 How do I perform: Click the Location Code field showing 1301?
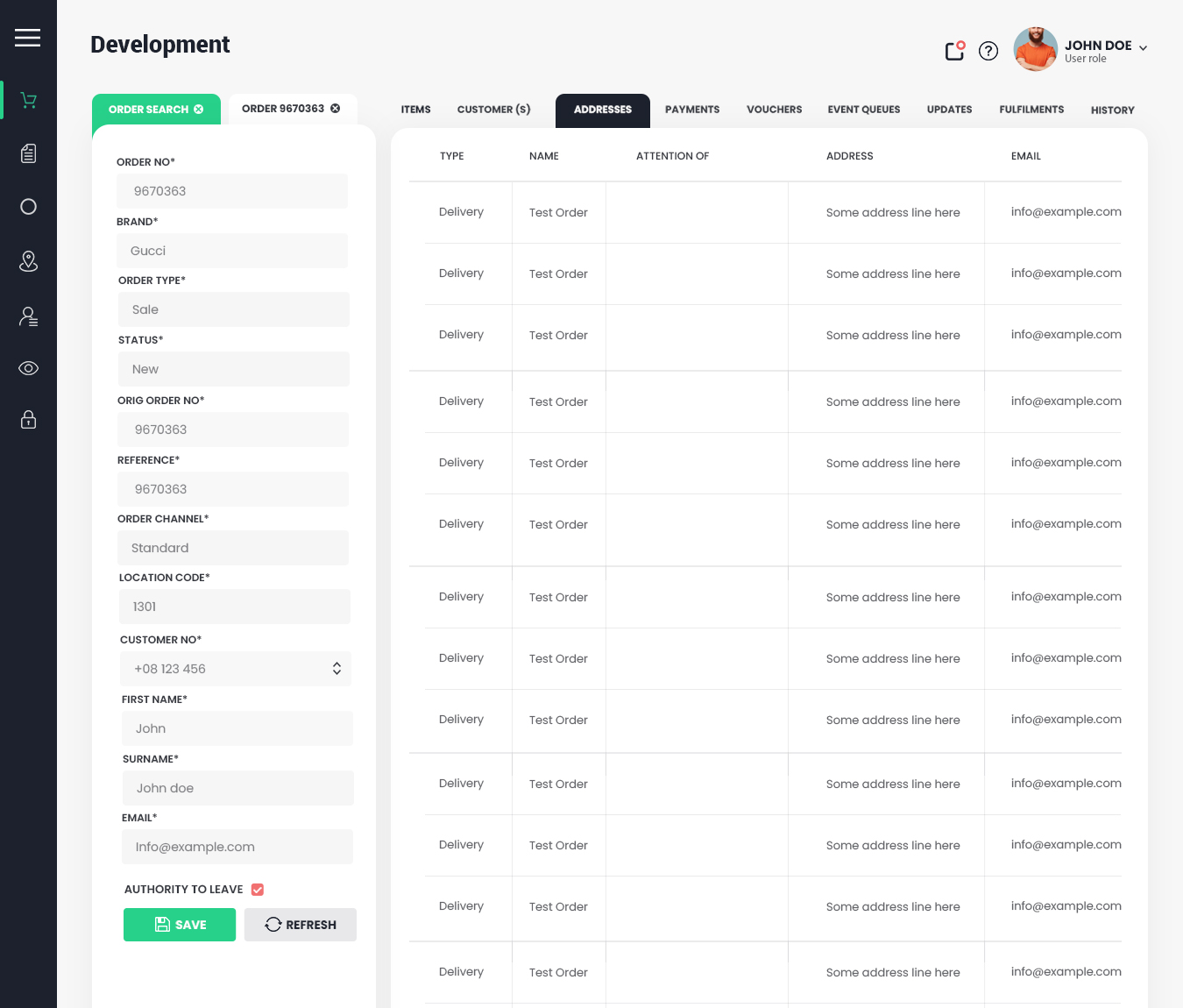pos(235,607)
